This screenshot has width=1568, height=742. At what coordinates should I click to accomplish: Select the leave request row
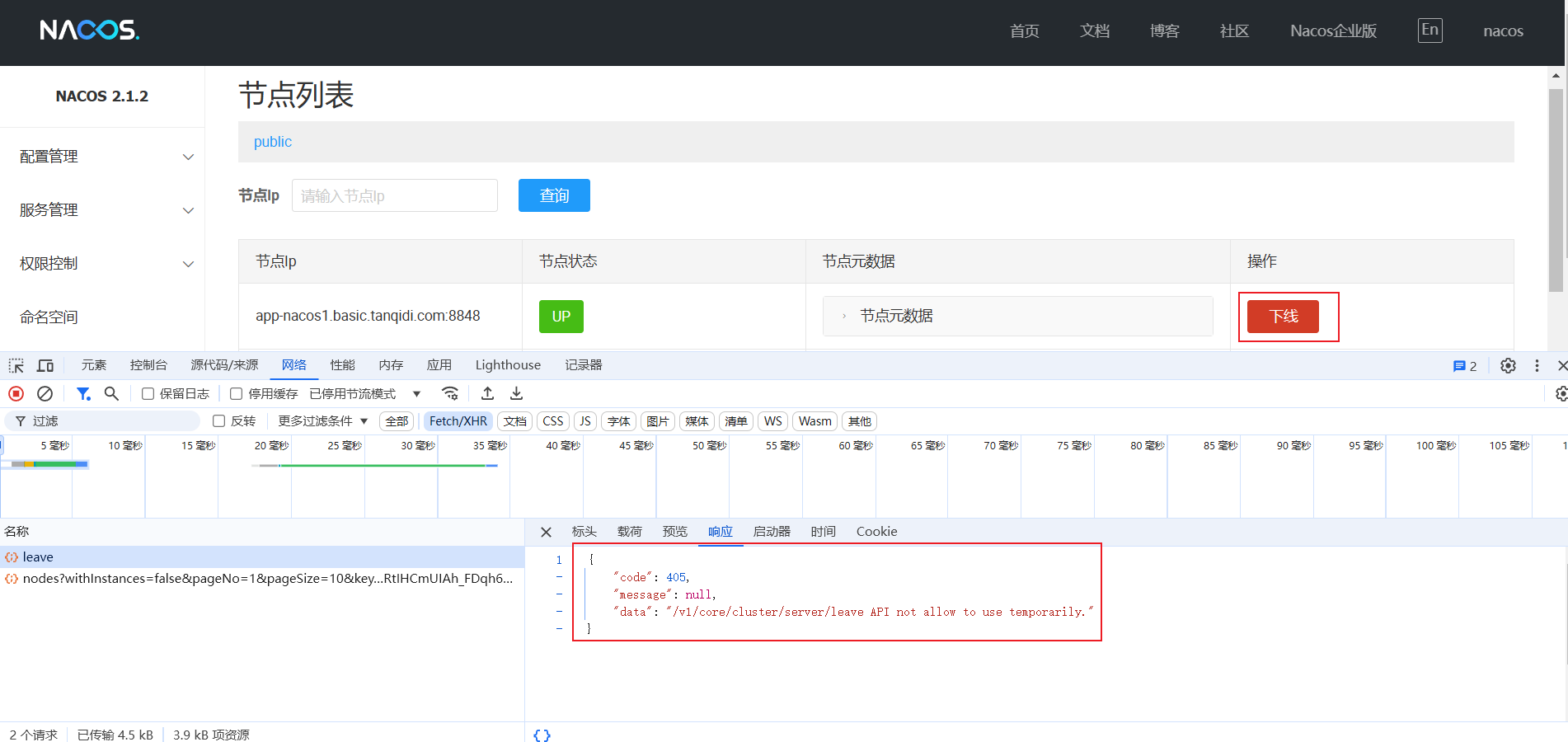262,557
